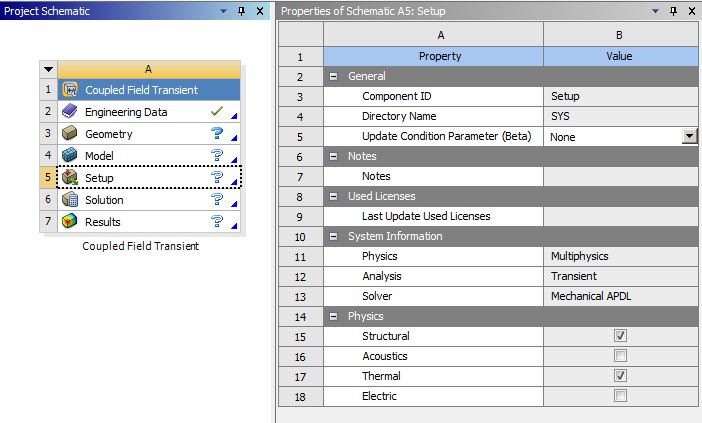Click system column A header in schematic
Screen dimensions: 702x423
click(x=149, y=69)
